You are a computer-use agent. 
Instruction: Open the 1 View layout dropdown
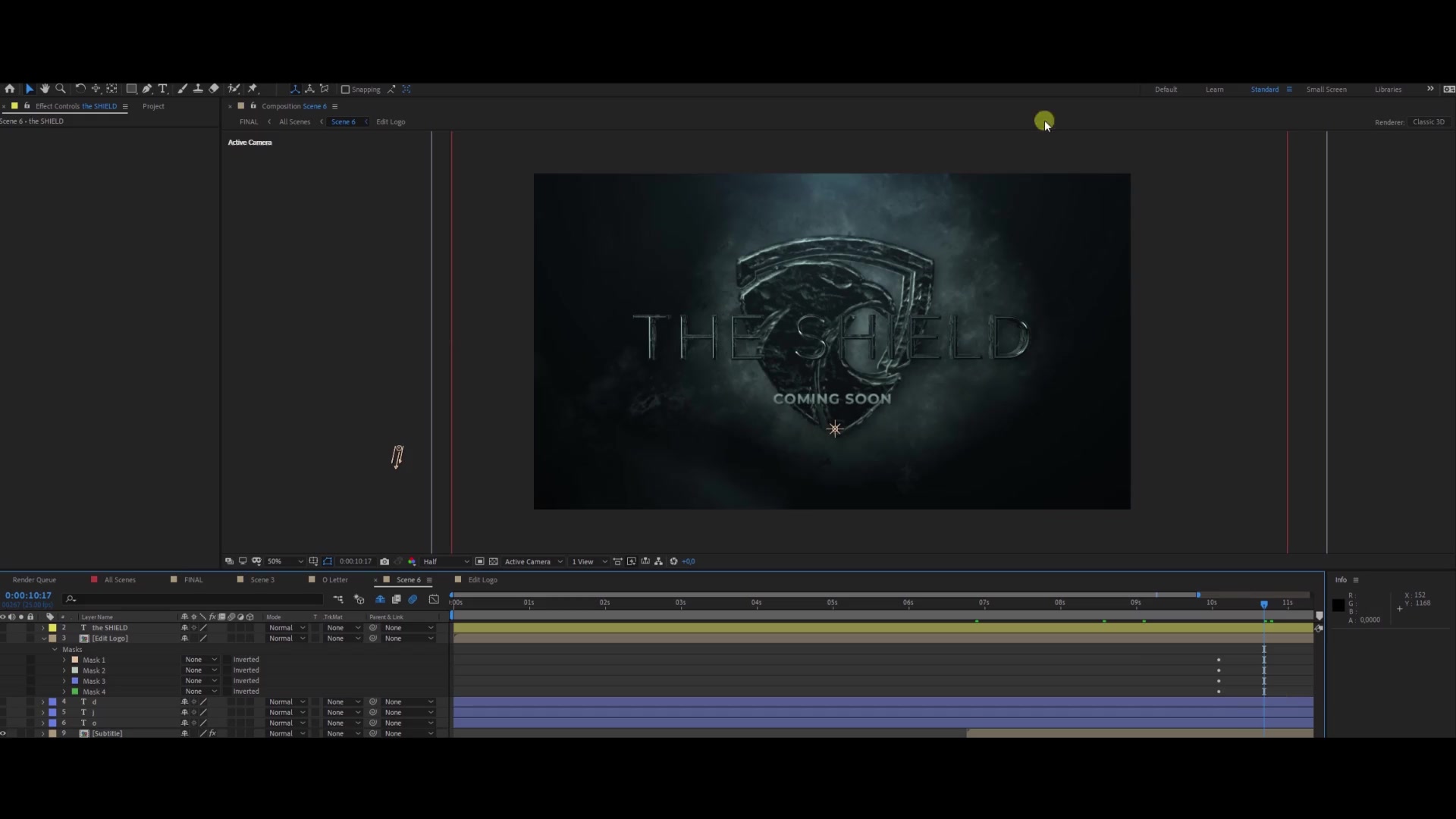[x=589, y=562]
